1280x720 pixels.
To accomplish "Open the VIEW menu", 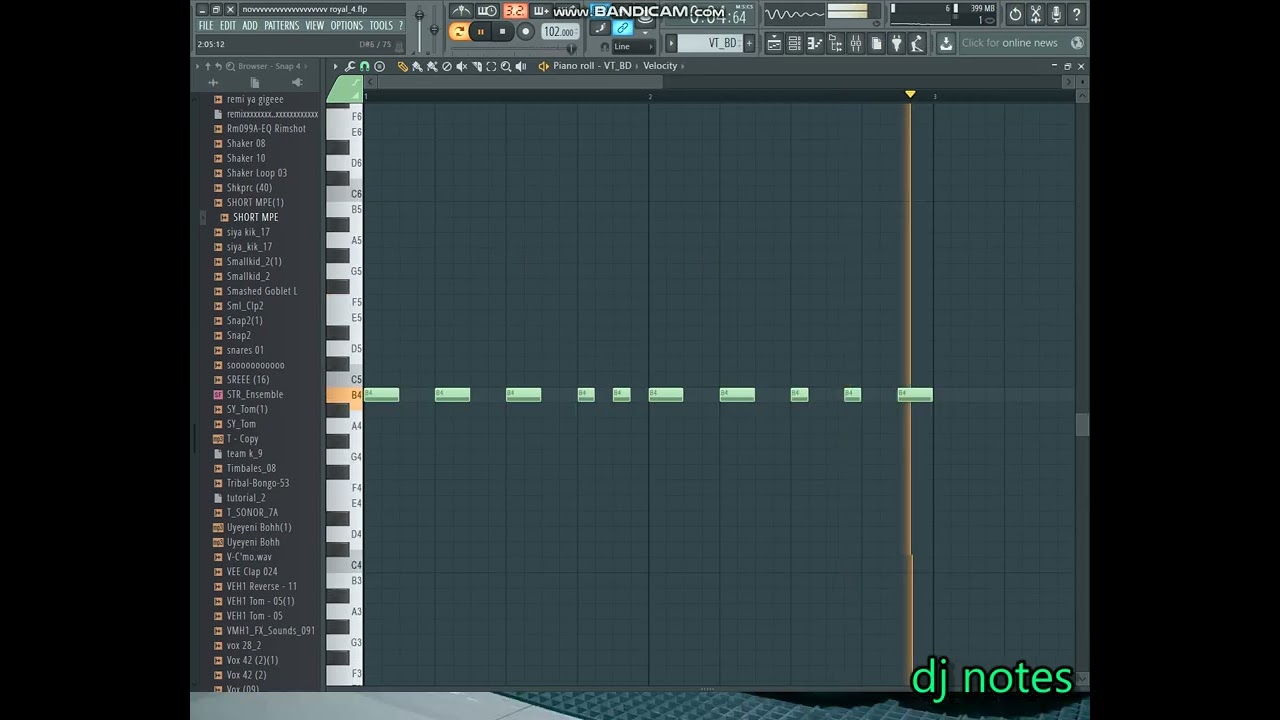I will (315, 25).
